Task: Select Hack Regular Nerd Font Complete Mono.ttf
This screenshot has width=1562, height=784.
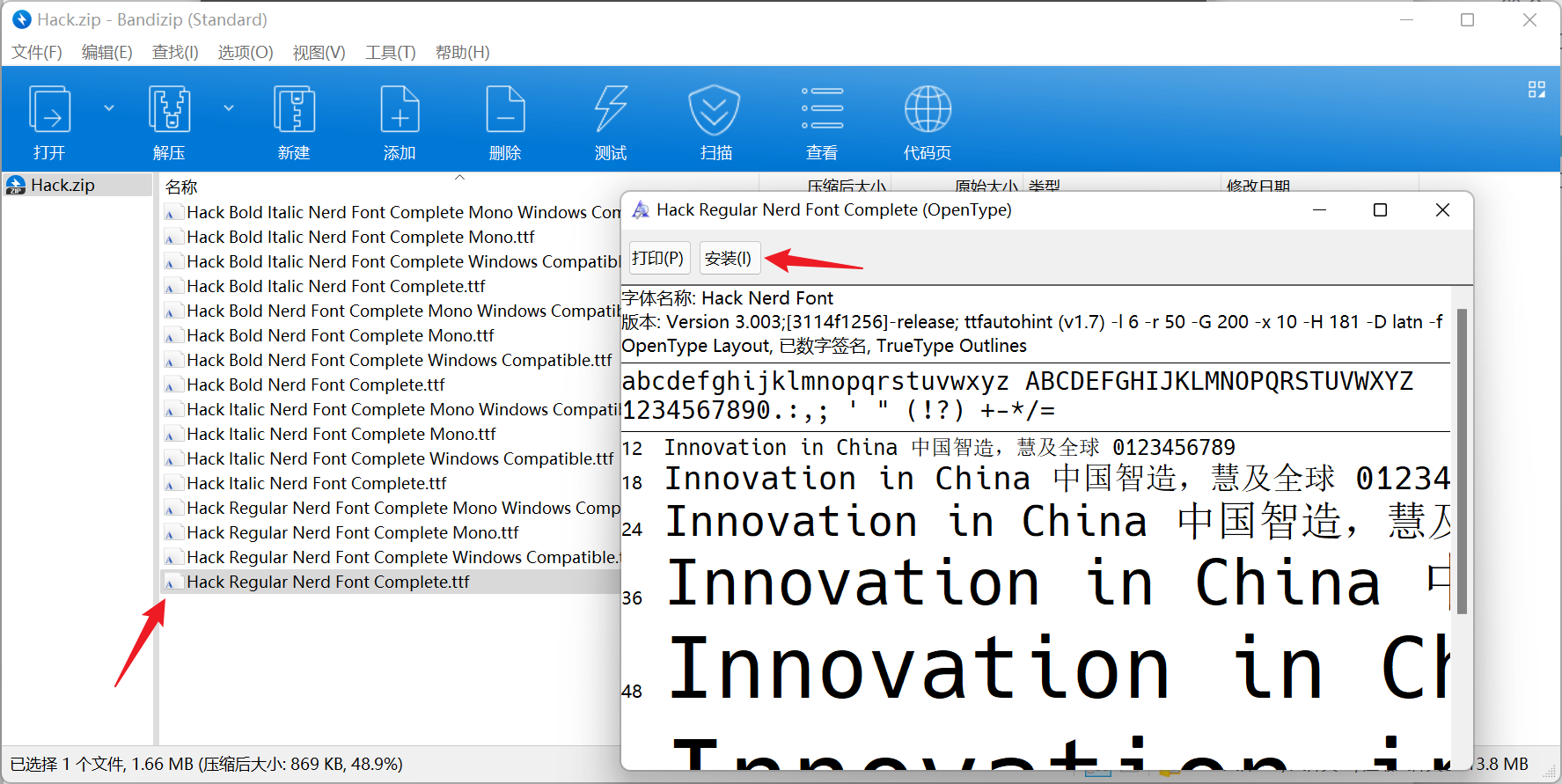Action: click(353, 532)
